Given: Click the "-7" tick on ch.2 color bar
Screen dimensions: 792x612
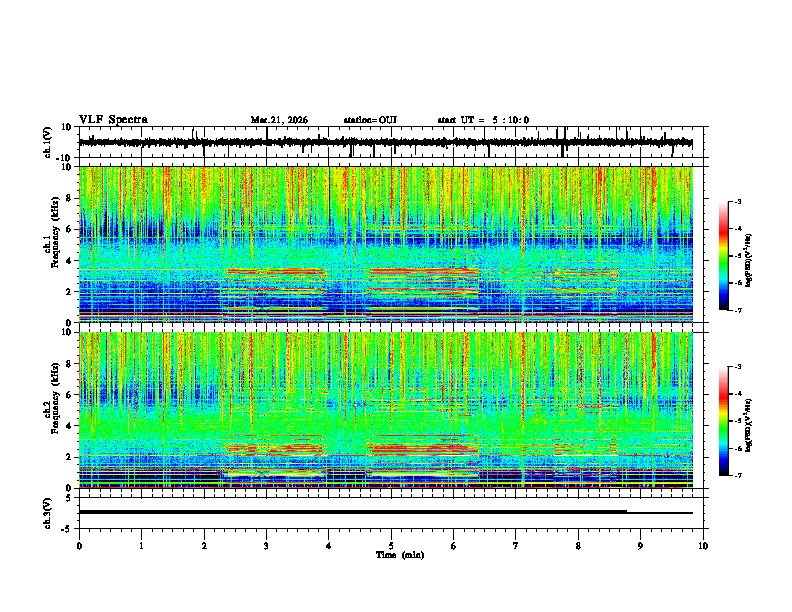Looking at the screenshot, I should (737, 475).
